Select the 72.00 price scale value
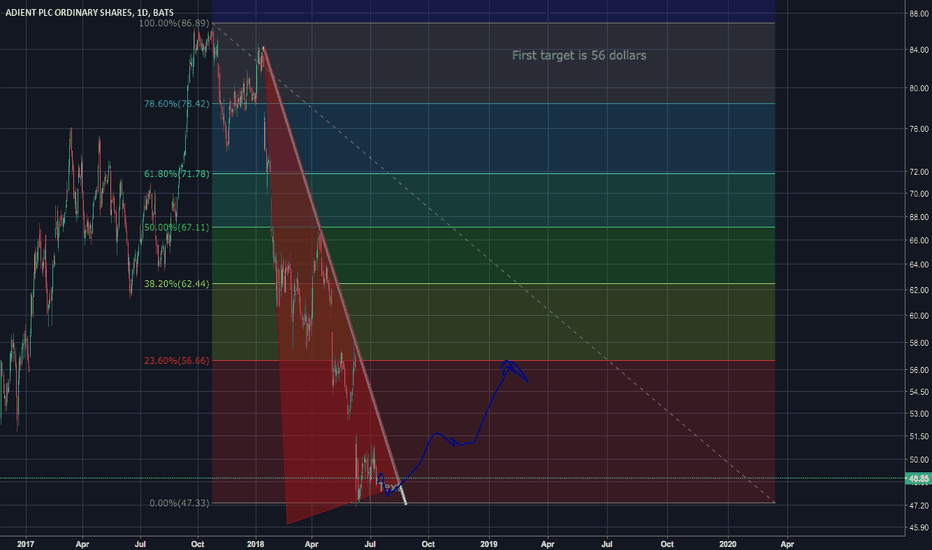 point(918,172)
